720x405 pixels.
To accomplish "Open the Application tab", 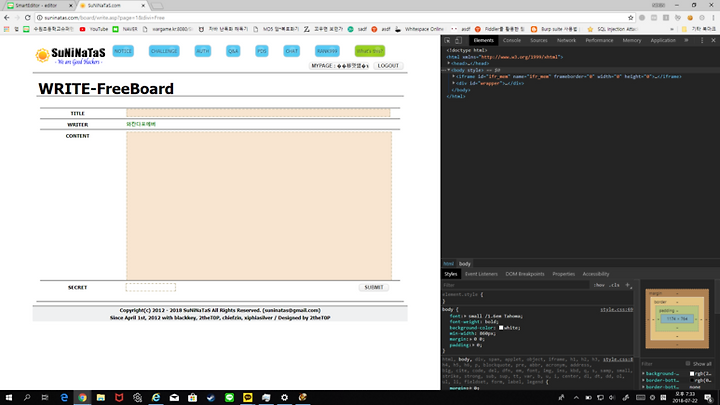I will click(x=663, y=40).
